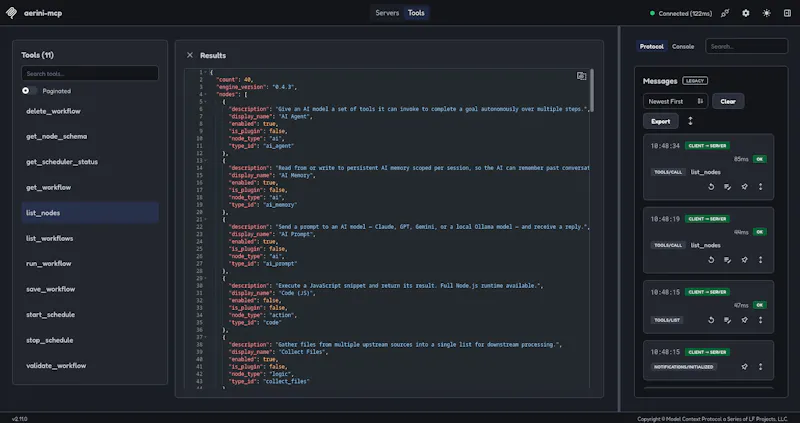800x423 pixels.
Task: Click the aerini-mcp logo icon
Action: 11,13
